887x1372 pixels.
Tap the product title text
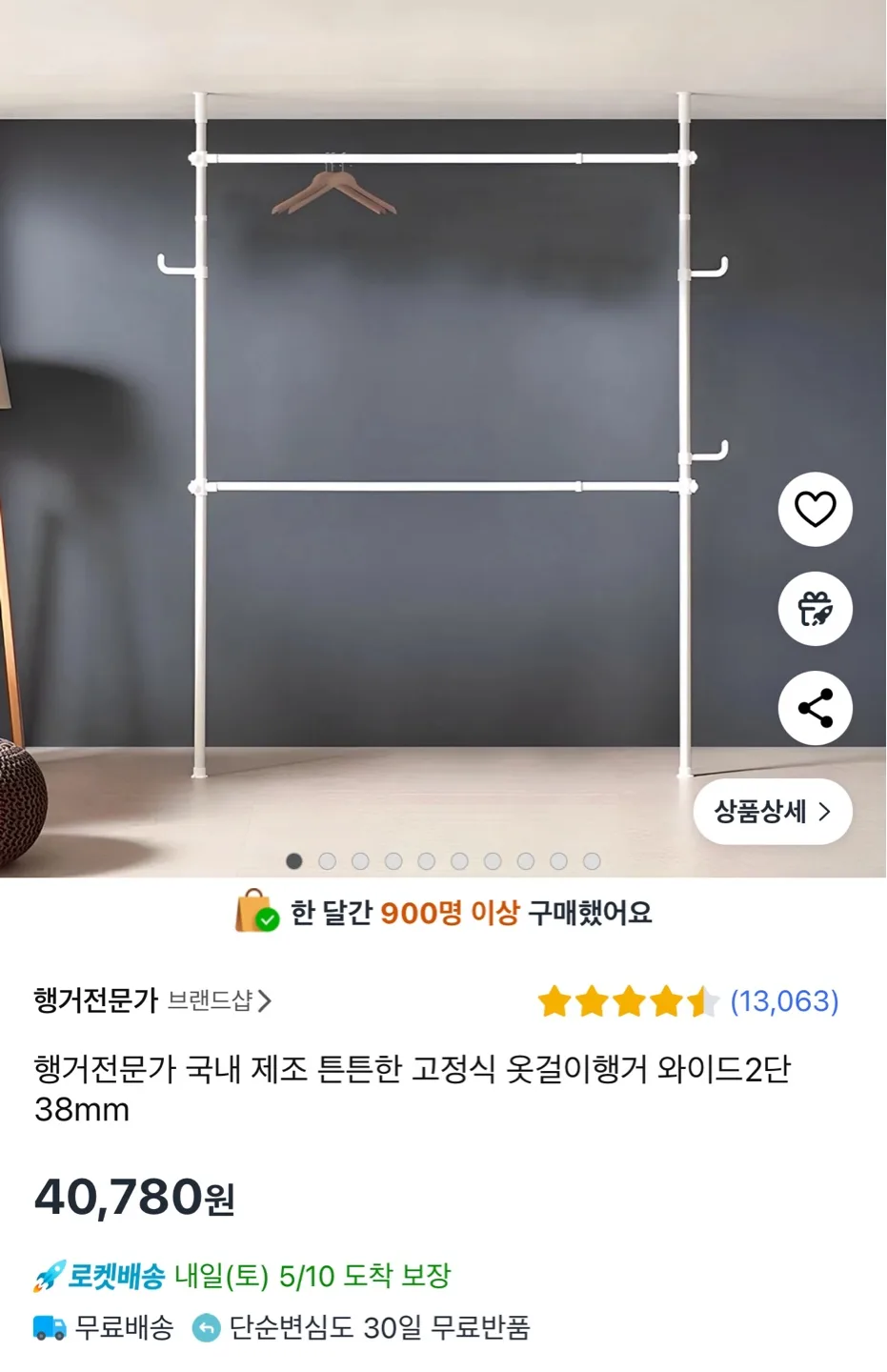tap(413, 1089)
